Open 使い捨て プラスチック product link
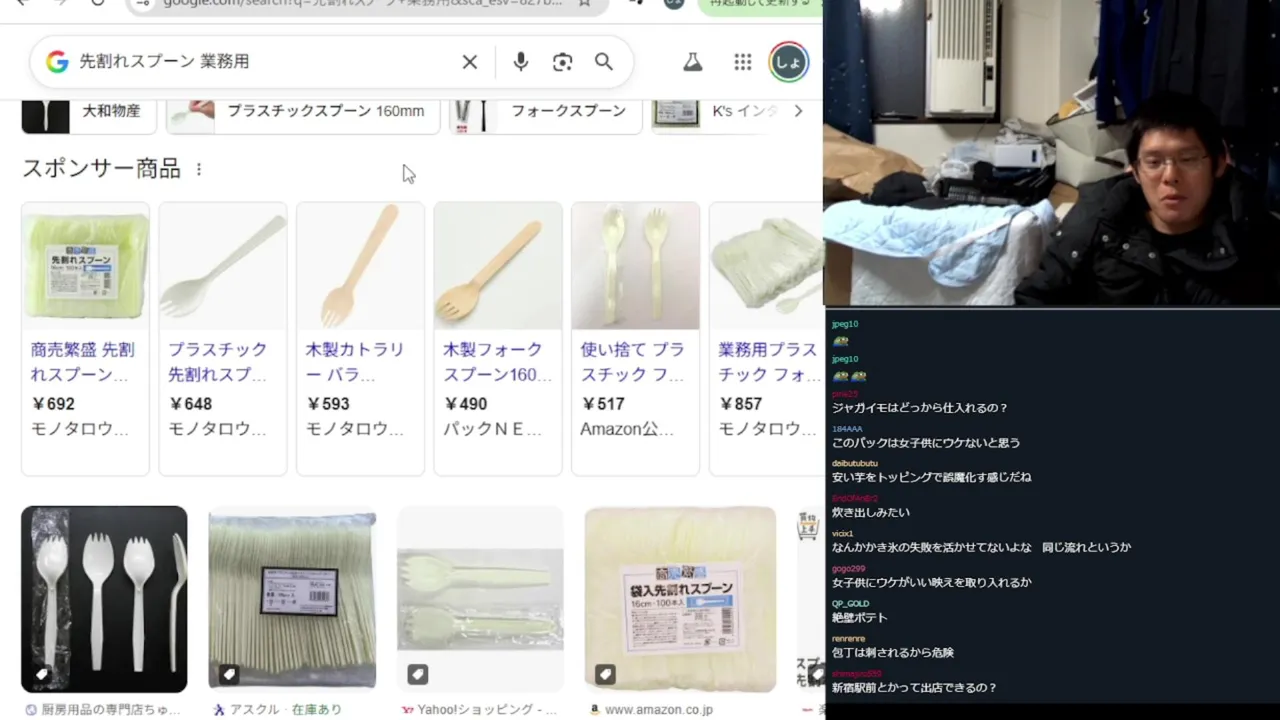 click(x=633, y=362)
